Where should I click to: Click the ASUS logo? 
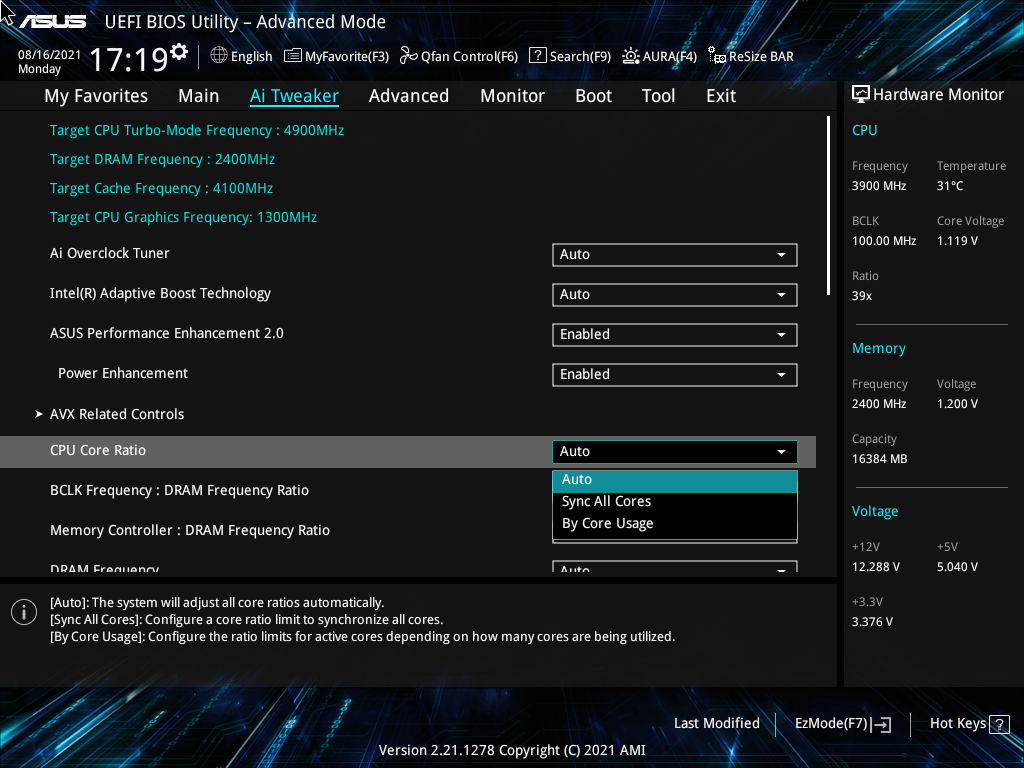[52, 22]
